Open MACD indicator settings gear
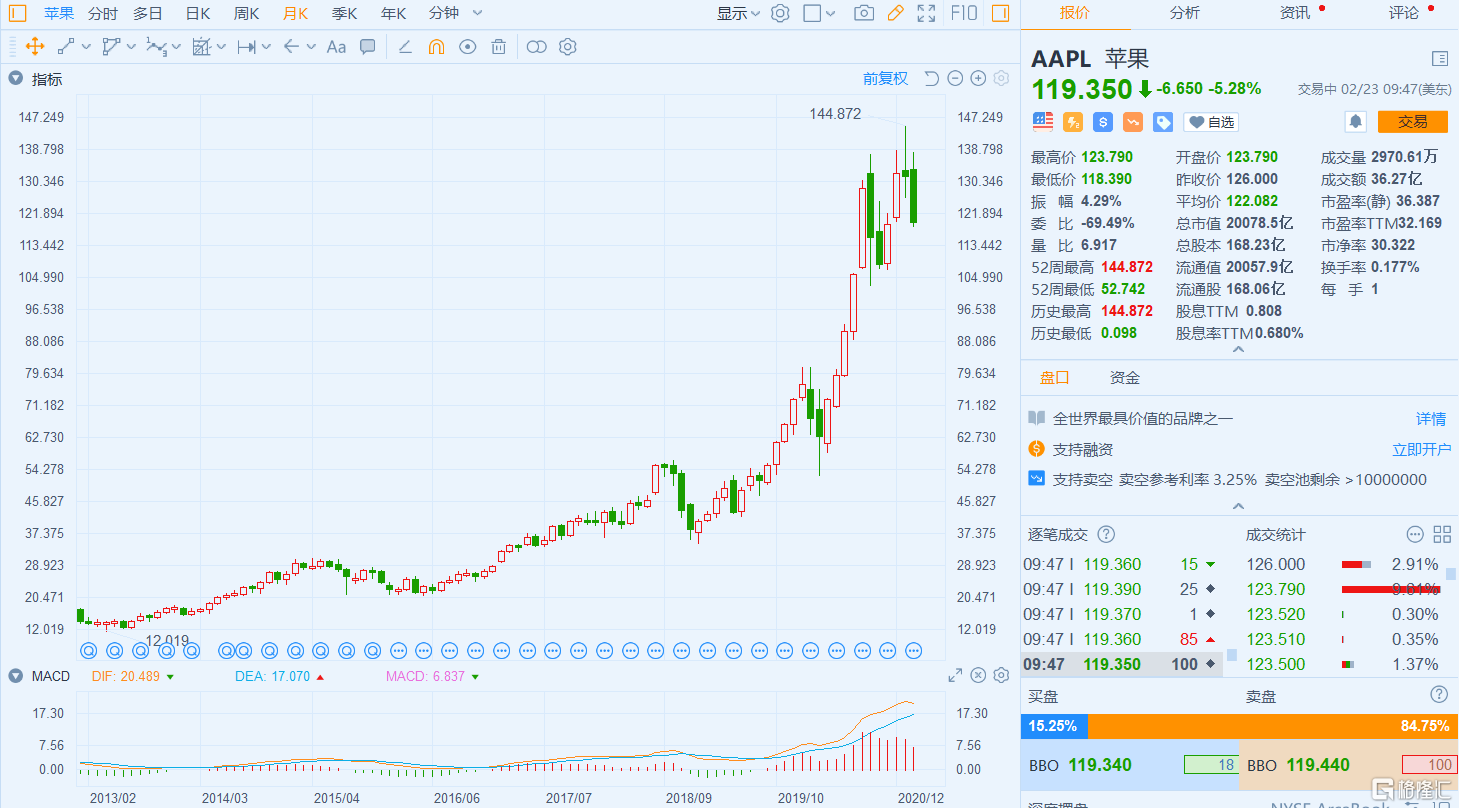This screenshot has height=808, width=1459. coord(1001,676)
